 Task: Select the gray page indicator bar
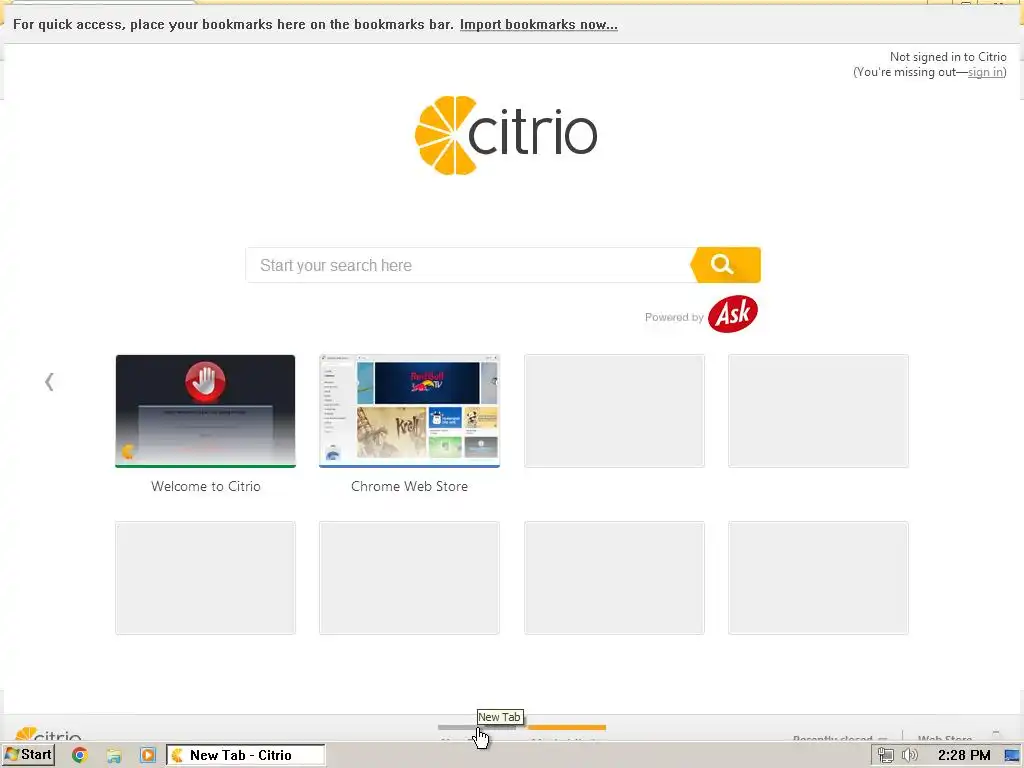[x=476, y=727]
